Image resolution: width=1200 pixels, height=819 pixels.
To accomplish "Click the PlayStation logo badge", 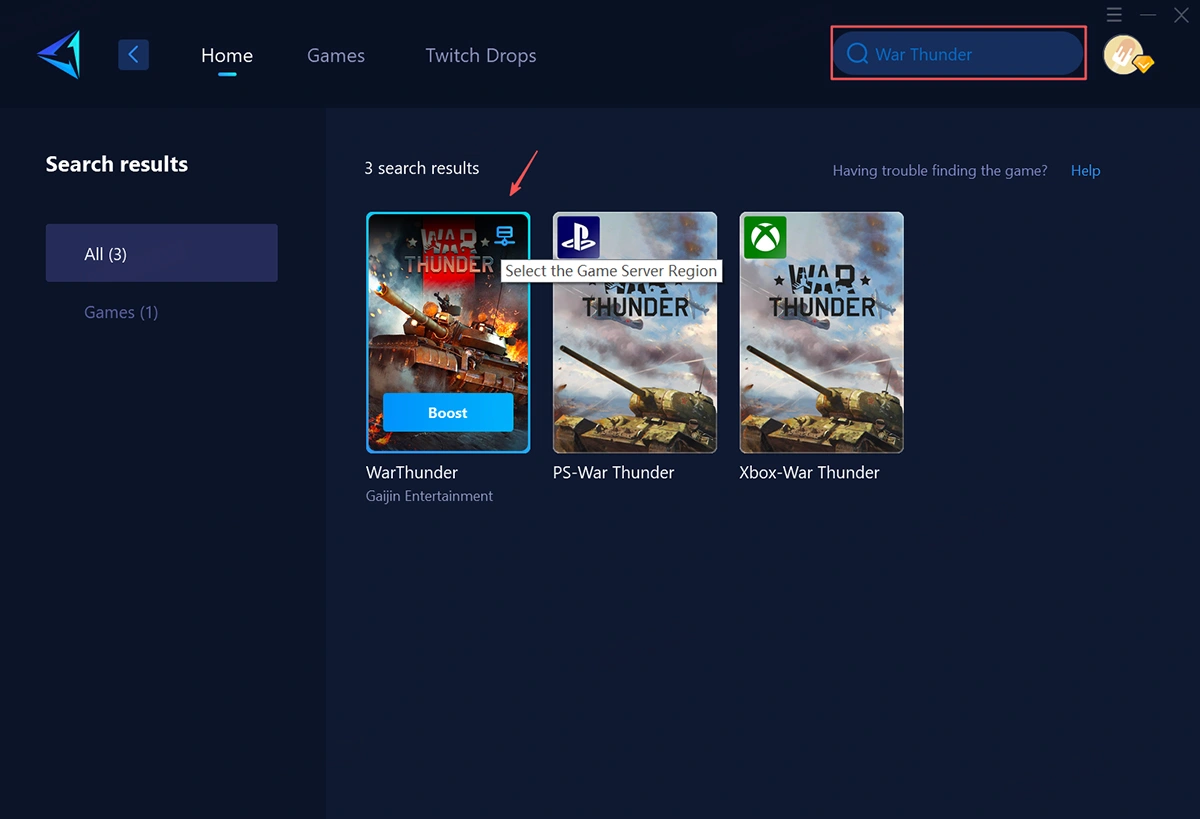I will pyautogui.click(x=578, y=237).
